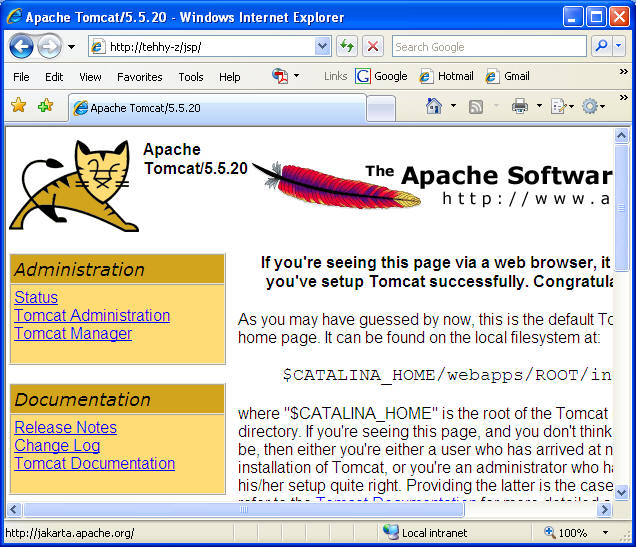
Task: Open the Tools gear menu icon
Action: pos(593,107)
